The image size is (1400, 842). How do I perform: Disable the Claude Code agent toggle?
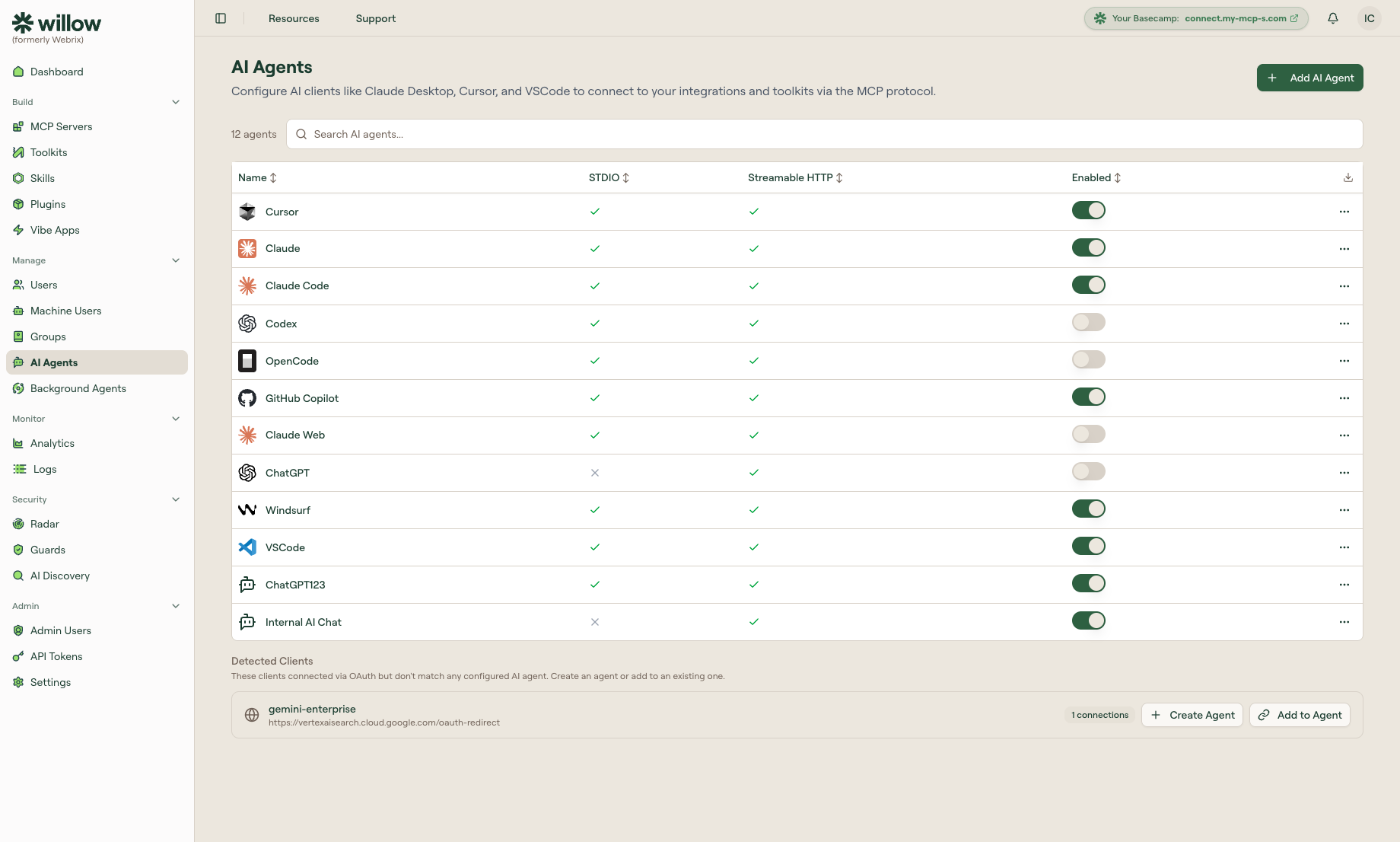click(1089, 285)
